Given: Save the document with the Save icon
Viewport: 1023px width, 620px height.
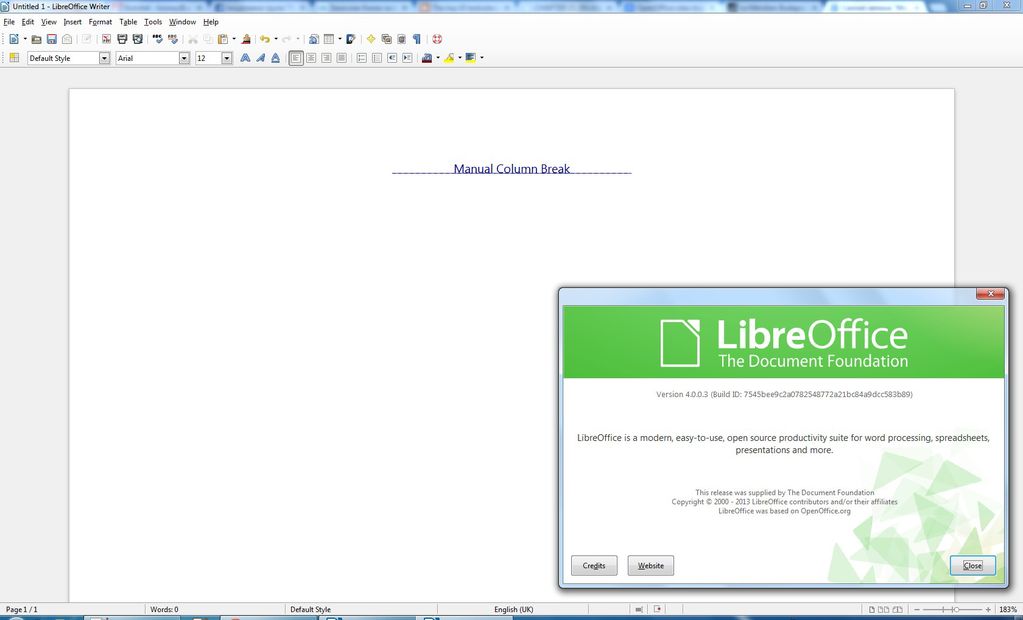Looking at the screenshot, I should tap(52, 39).
